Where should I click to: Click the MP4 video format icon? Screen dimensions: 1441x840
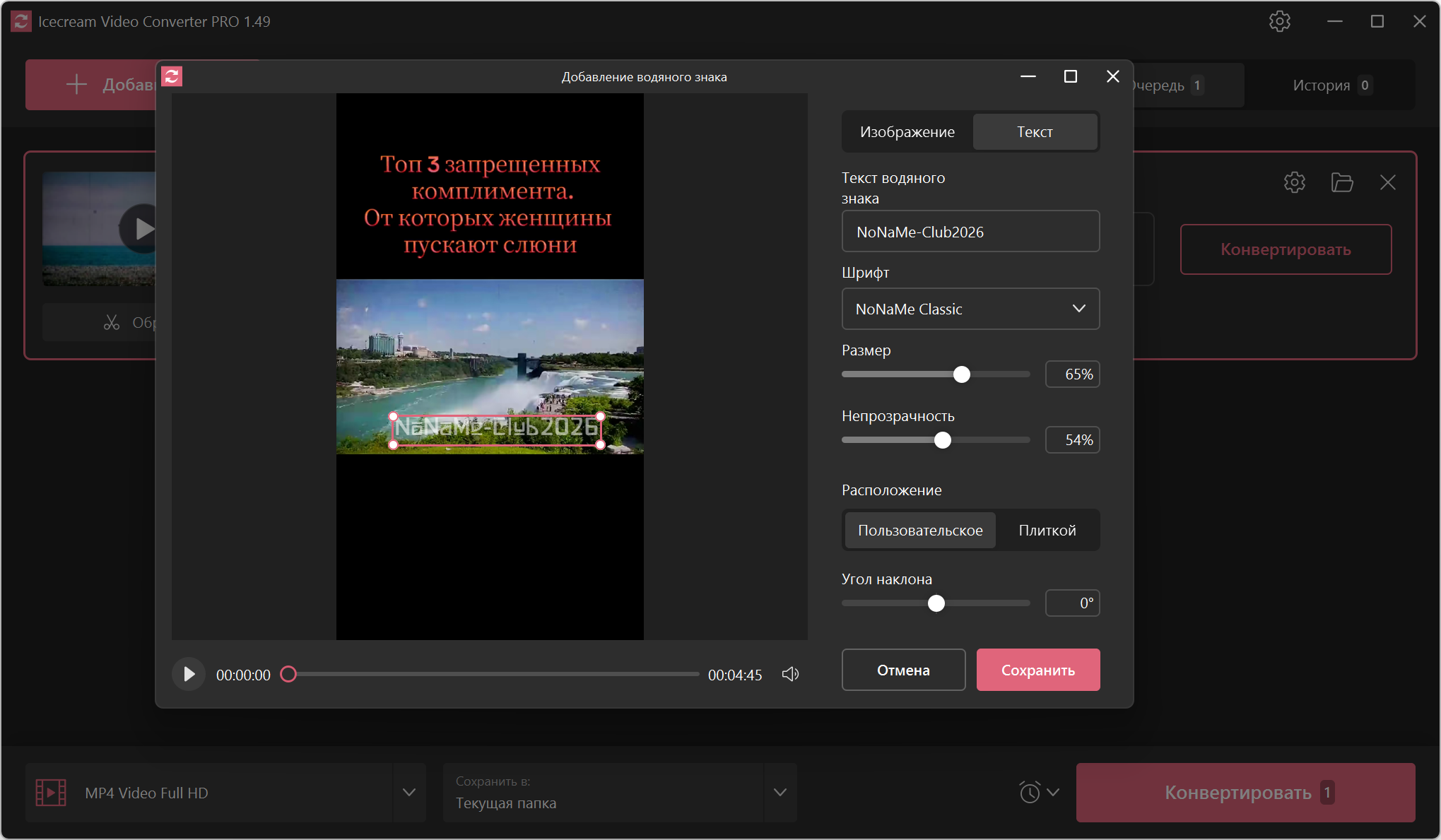pos(51,793)
